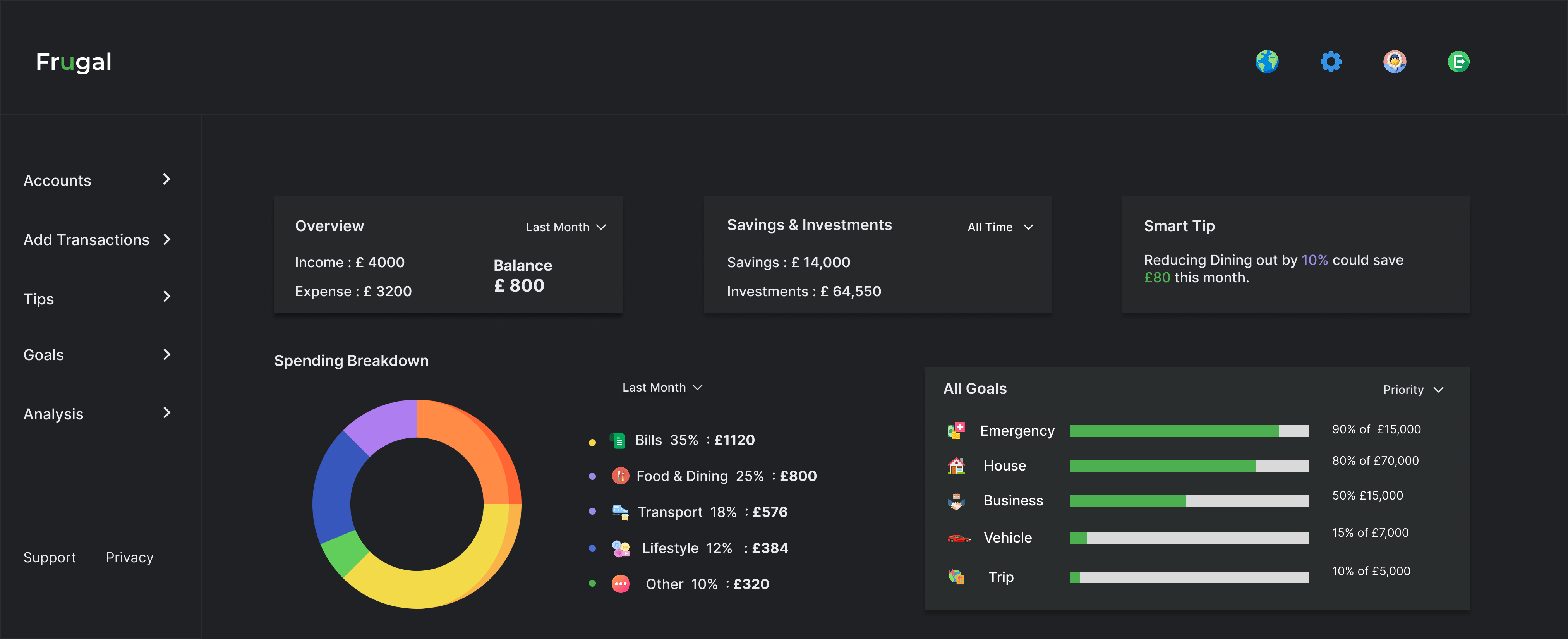Viewport: 1568px width, 639px height.
Task: Click the Other category dots icon
Action: click(x=620, y=584)
